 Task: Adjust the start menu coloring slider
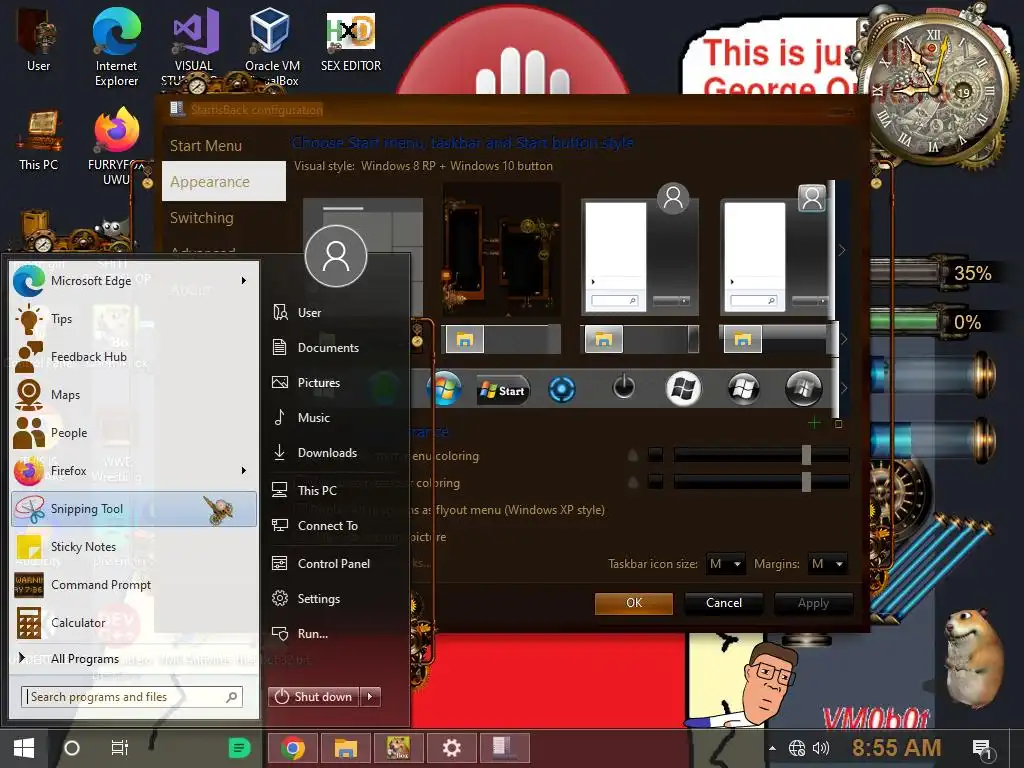pyautogui.click(x=761, y=455)
